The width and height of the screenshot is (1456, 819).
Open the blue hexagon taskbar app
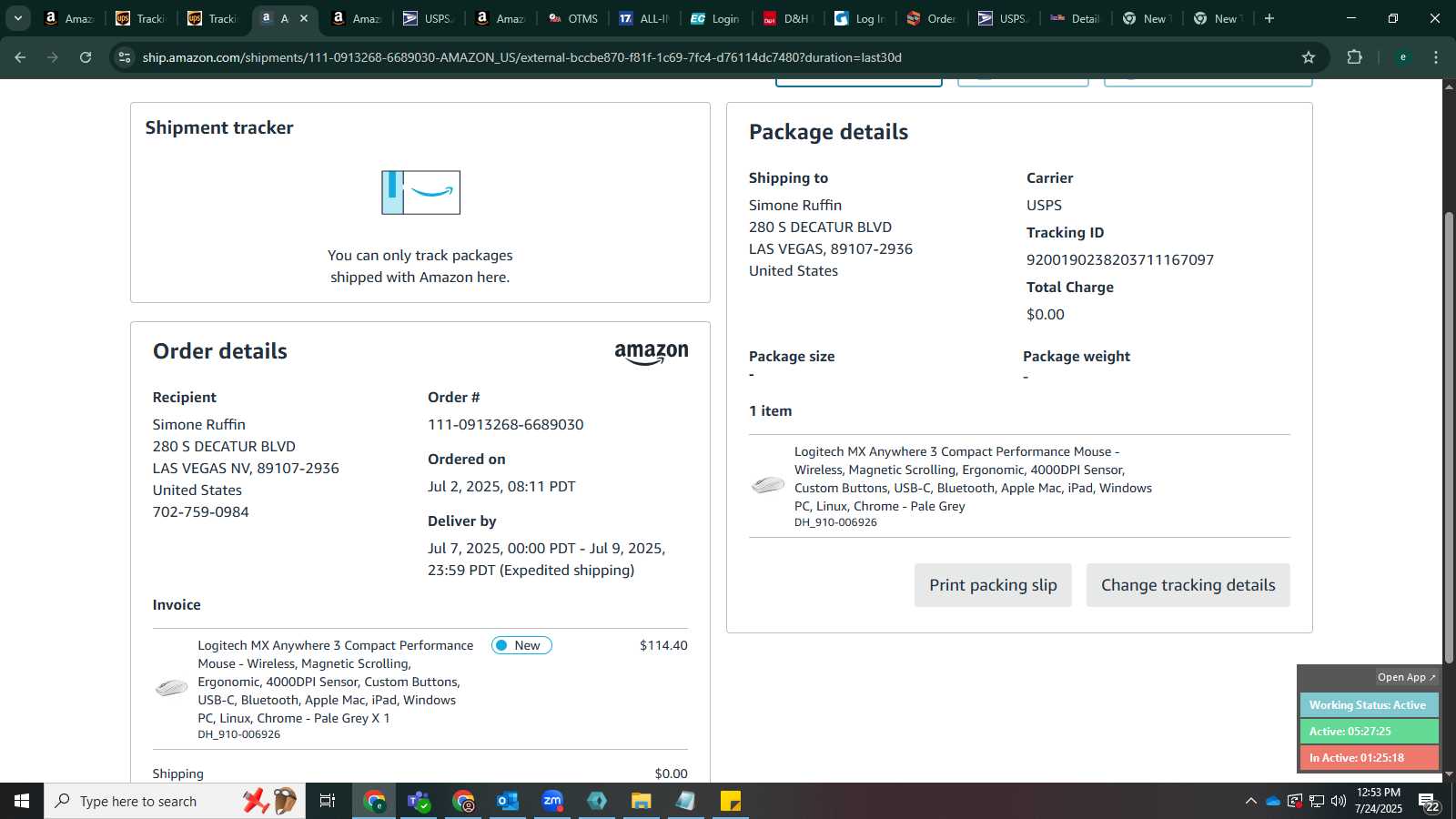coord(597,801)
